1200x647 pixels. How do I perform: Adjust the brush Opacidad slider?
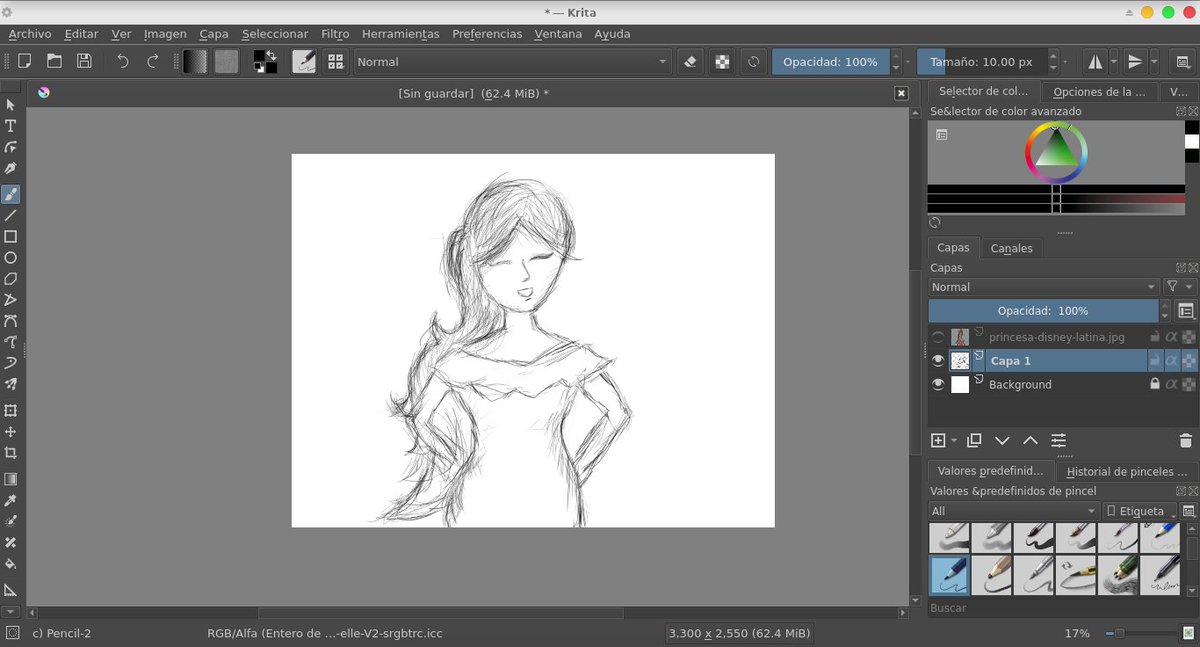coord(830,61)
